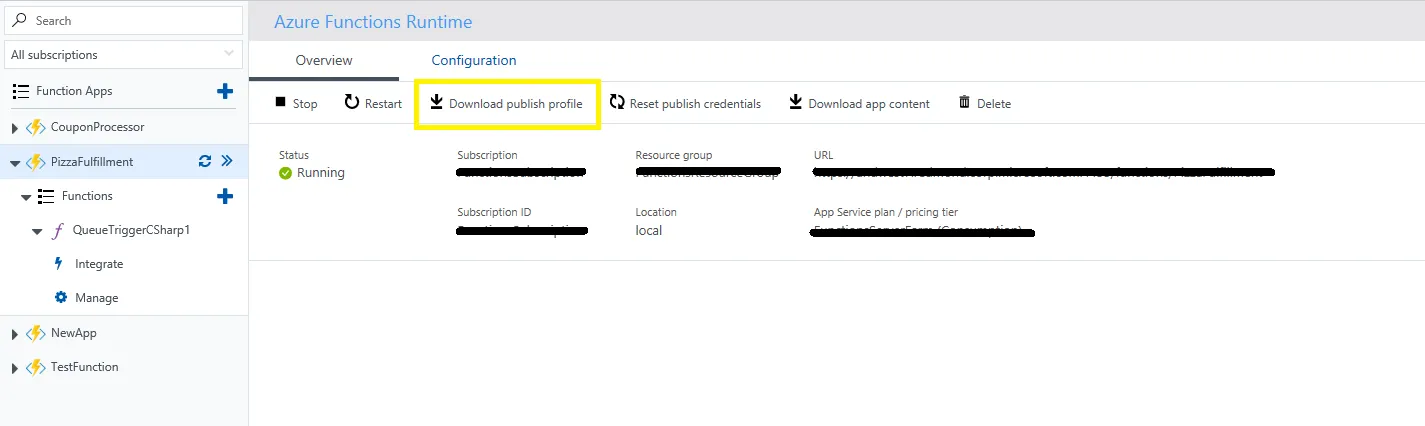Click the Location value local
Viewport: 1425px width, 426px height.
tap(649, 230)
